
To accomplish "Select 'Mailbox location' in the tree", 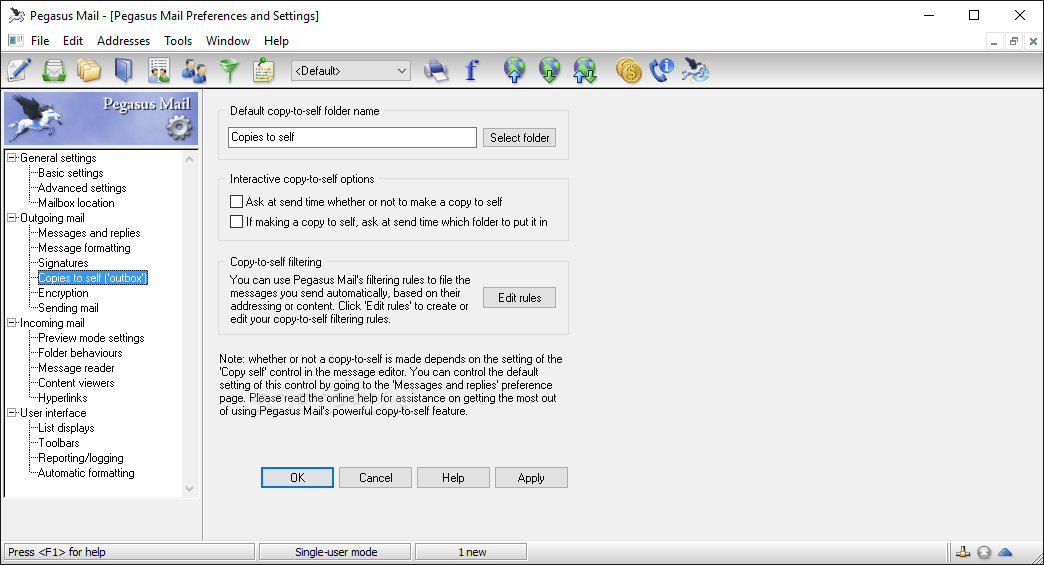I will coord(76,203).
